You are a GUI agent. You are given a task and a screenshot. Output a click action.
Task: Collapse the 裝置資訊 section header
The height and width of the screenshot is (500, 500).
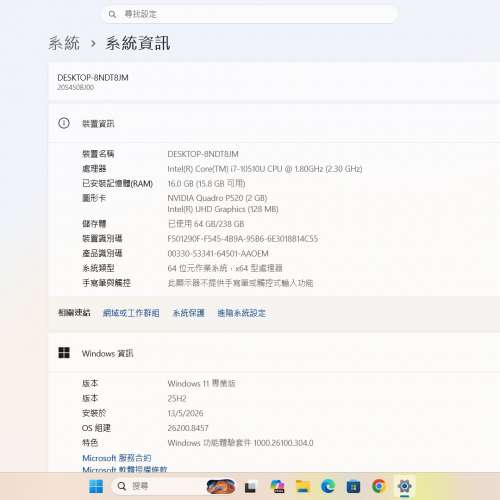click(274, 123)
